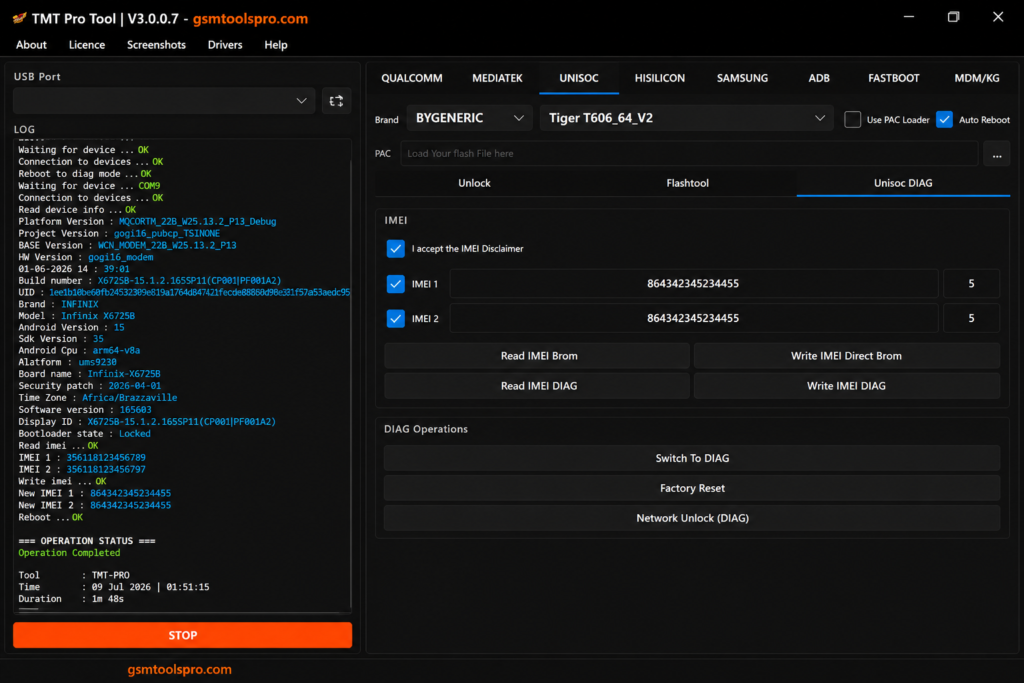Open the About menu
Screen dimensions: 1024x683
pos(31,45)
